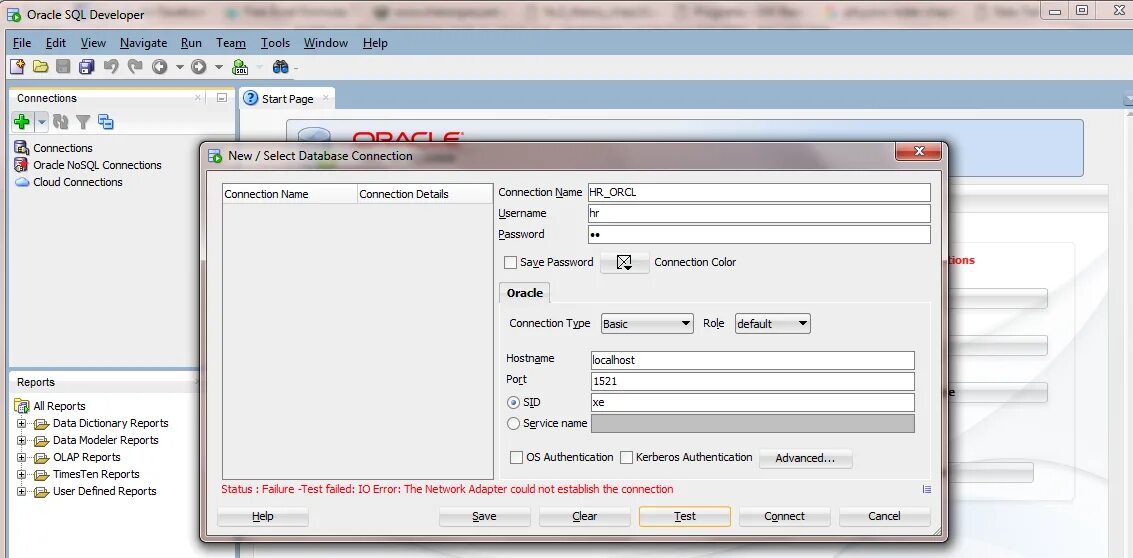Viewport: 1133px width, 558px height.
Task: Click the Connection Name input field
Action: 759,192
